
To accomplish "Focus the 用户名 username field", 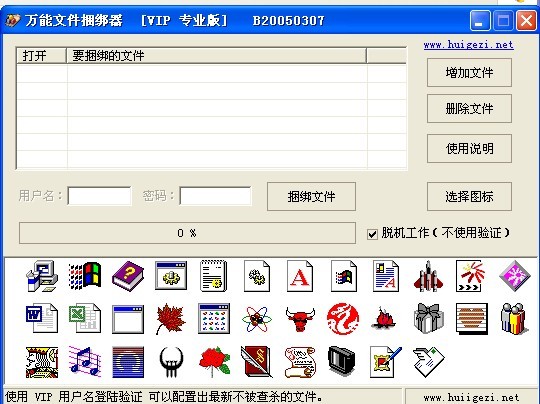I will tap(100, 196).
